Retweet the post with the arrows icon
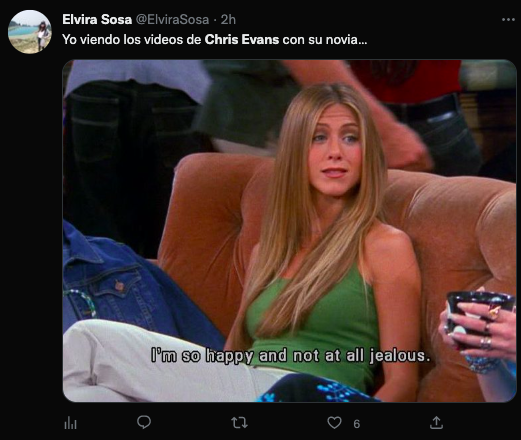This screenshot has height=440, width=521. [239, 423]
